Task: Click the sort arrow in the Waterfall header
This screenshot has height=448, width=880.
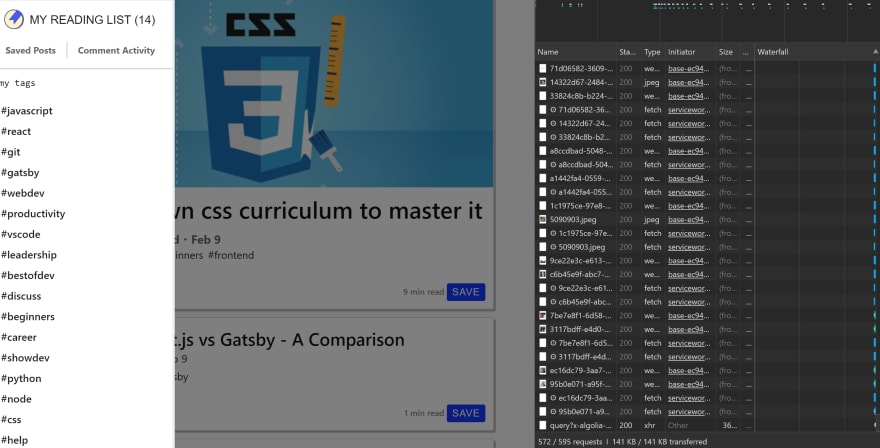Action: coord(875,52)
